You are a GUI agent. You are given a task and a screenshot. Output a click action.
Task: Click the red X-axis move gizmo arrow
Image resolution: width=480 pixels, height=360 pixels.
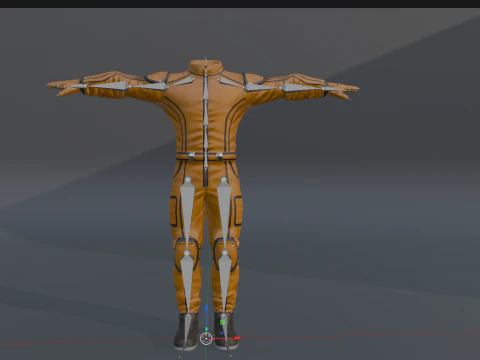(237, 338)
